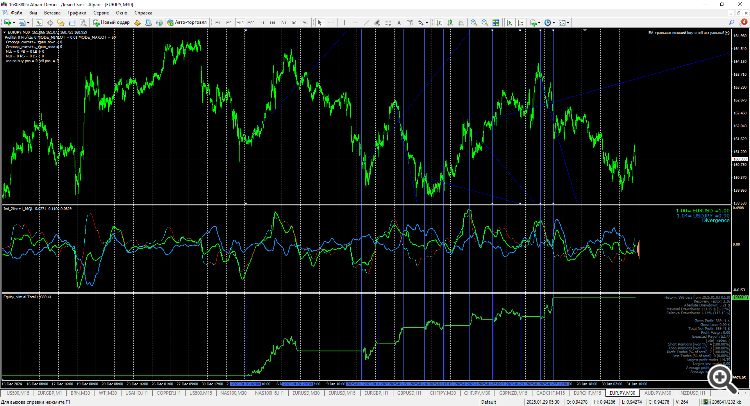Image resolution: width=750 pixels, height=406 pixels.
Task: Expand the Templates dropdown arrow
Action: click(x=568, y=22)
